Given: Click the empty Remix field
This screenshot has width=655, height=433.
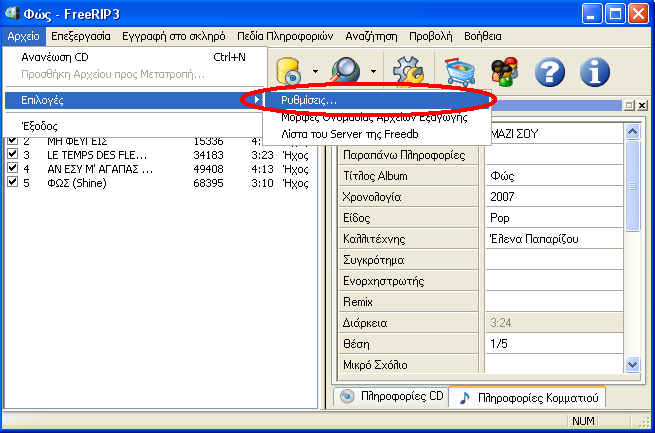Looking at the screenshot, I should tap(554, 302).
